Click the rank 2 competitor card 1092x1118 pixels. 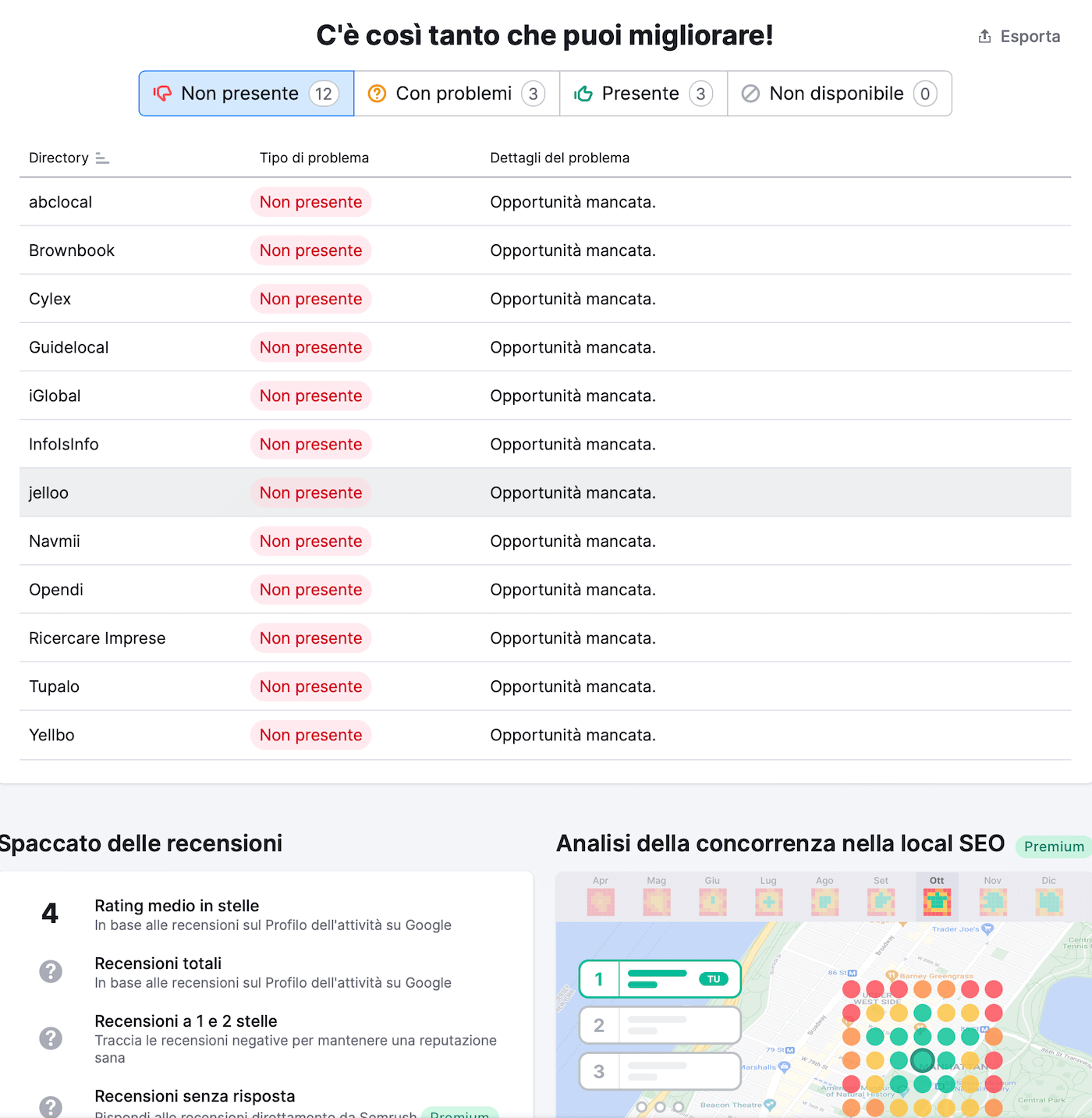point(660,1025)
